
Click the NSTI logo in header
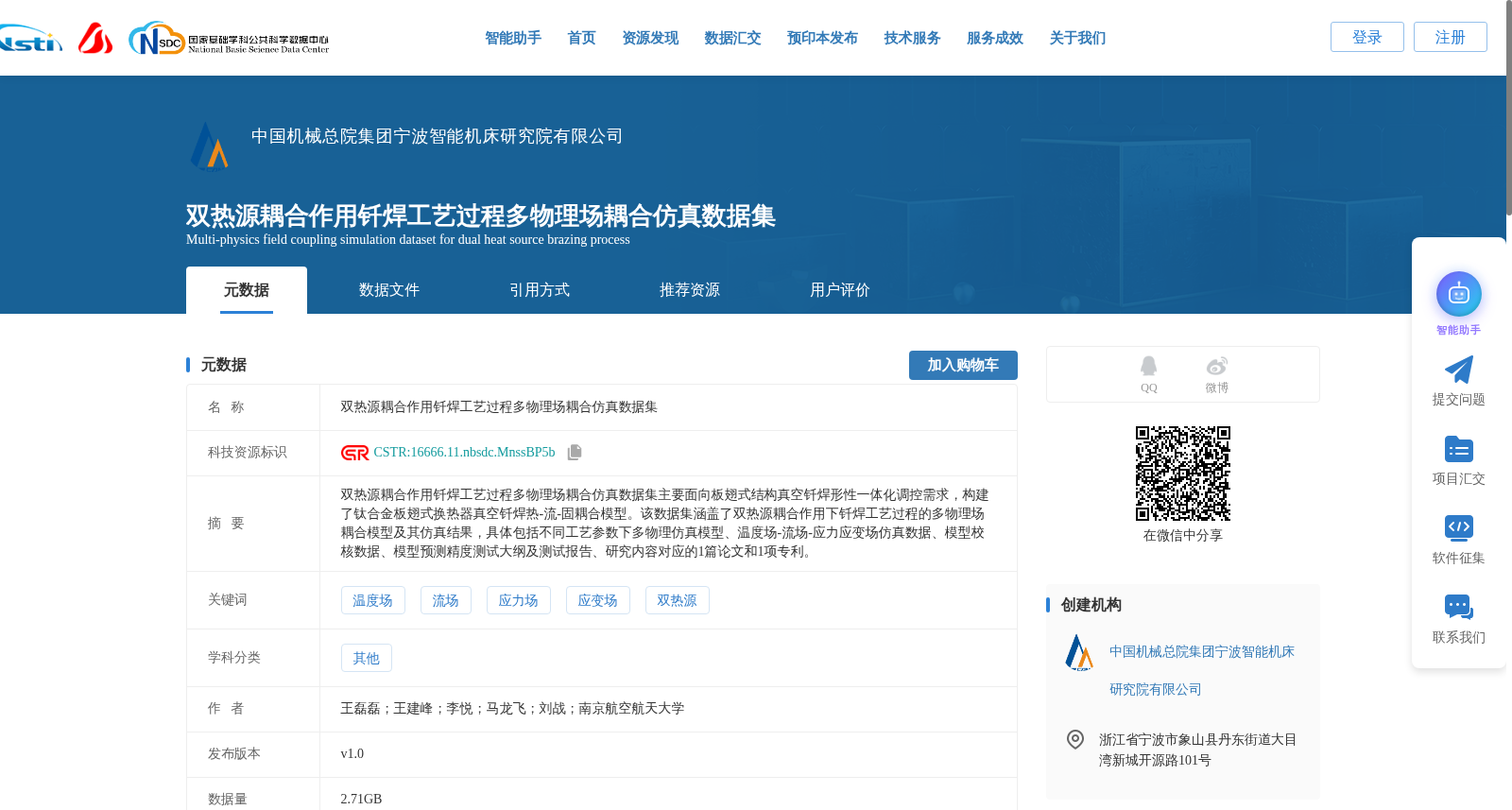point(30,39)
